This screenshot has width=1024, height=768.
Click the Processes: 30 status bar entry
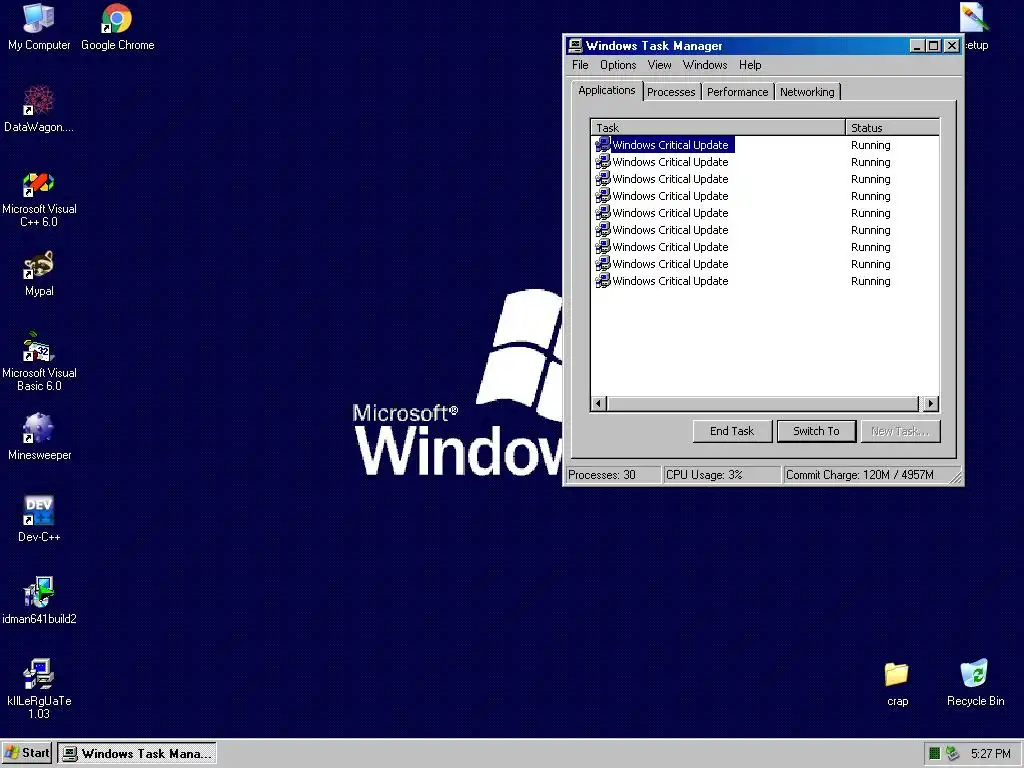pos(613,475)
